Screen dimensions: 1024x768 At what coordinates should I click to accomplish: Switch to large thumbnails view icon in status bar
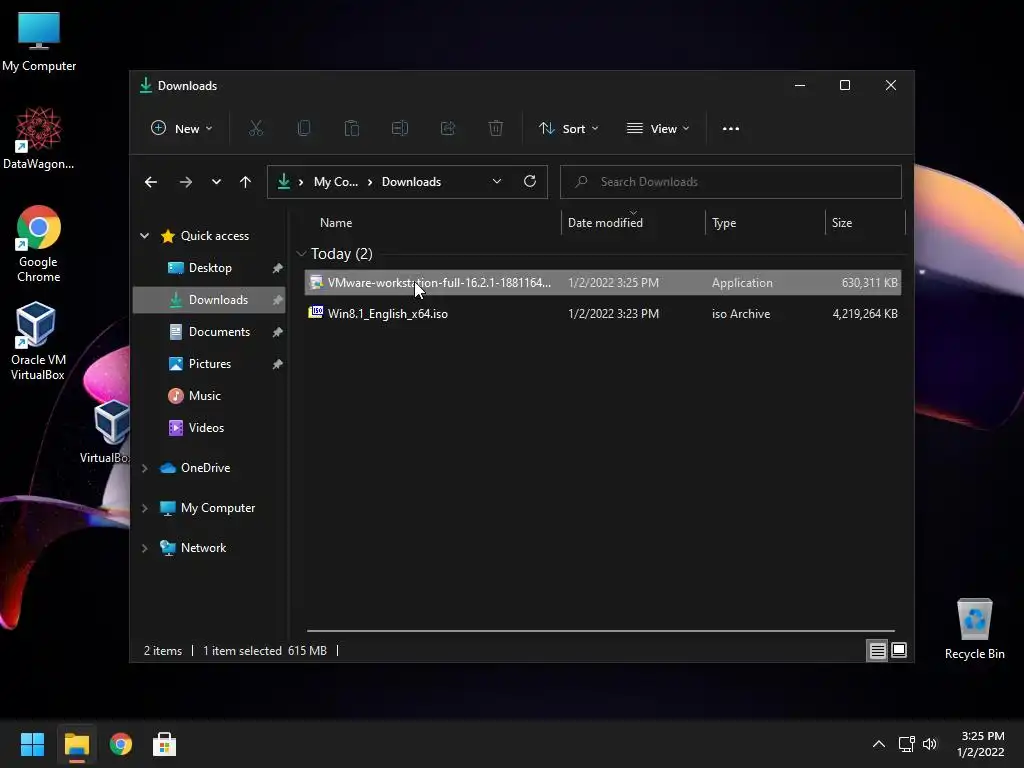click(899, 650)
